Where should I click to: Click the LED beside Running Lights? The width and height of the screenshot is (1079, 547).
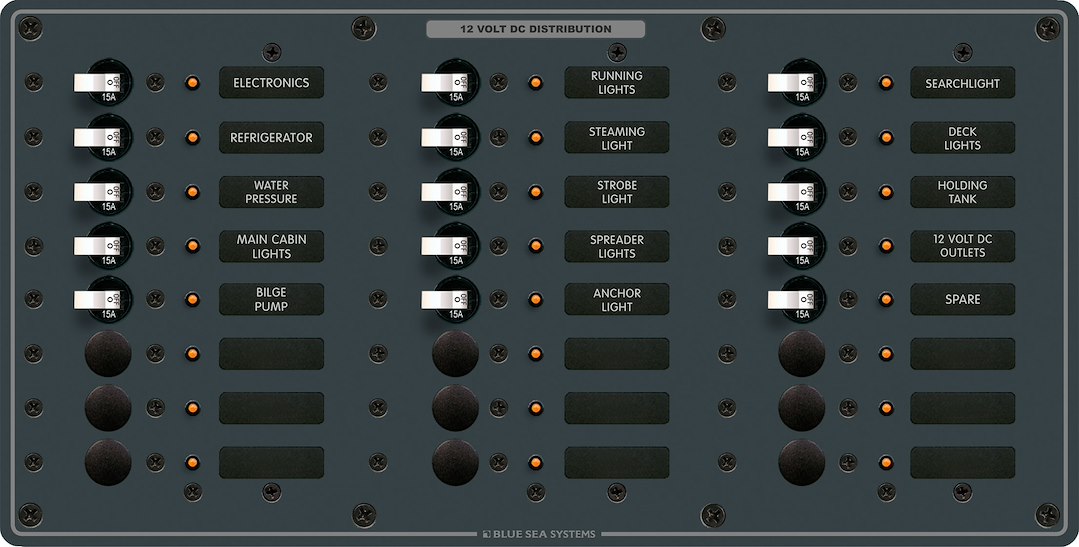click(x=536, y=83)
